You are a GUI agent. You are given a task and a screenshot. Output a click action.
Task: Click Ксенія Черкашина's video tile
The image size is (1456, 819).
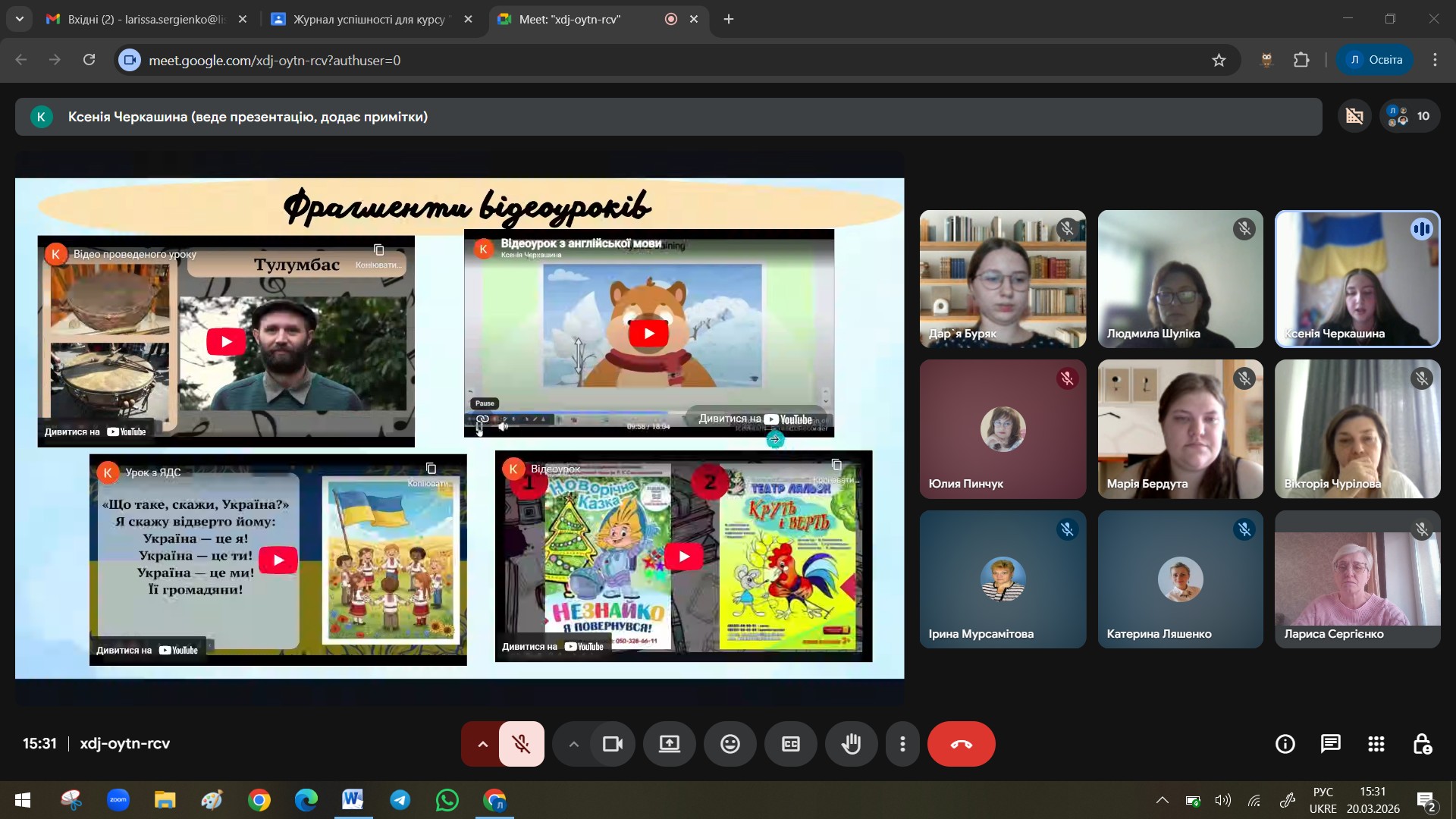[x=1357, y=279]
